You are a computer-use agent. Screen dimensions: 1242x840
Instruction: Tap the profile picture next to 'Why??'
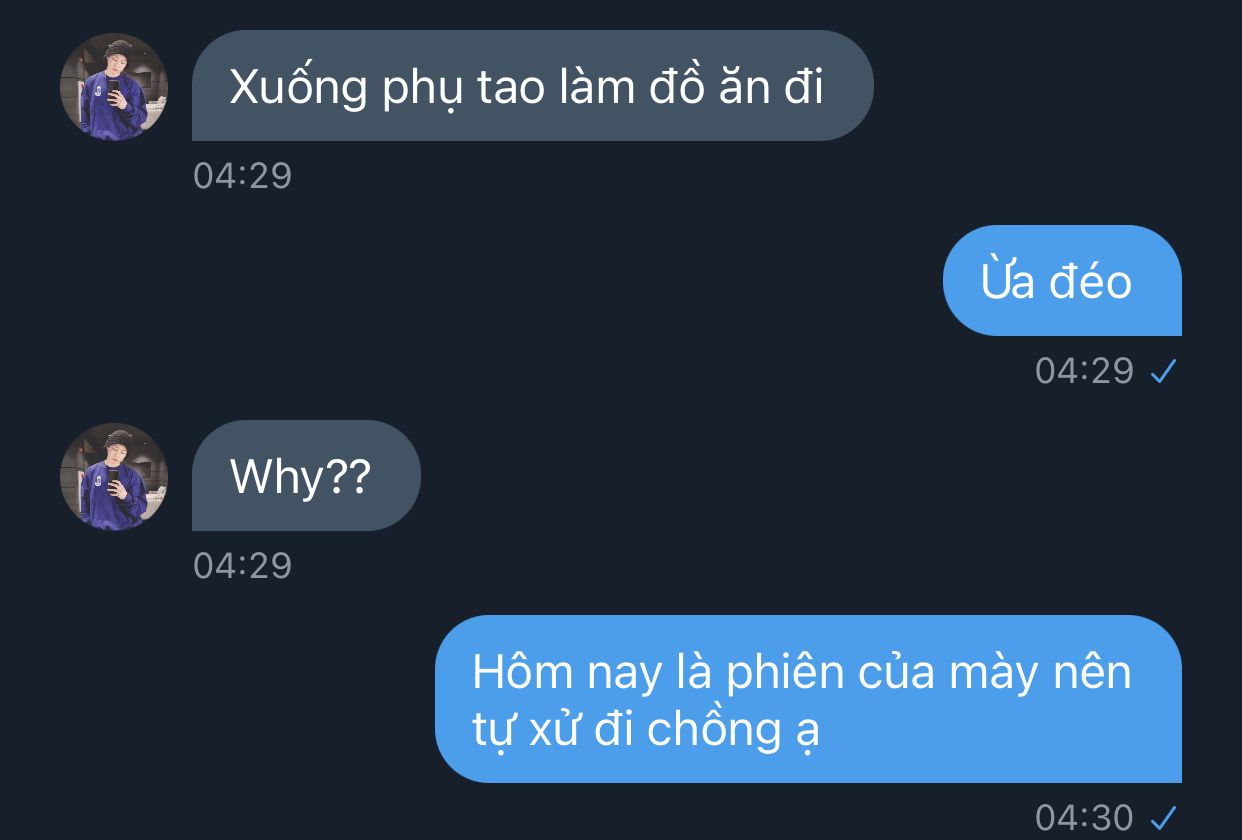click(x=114, y=477)
